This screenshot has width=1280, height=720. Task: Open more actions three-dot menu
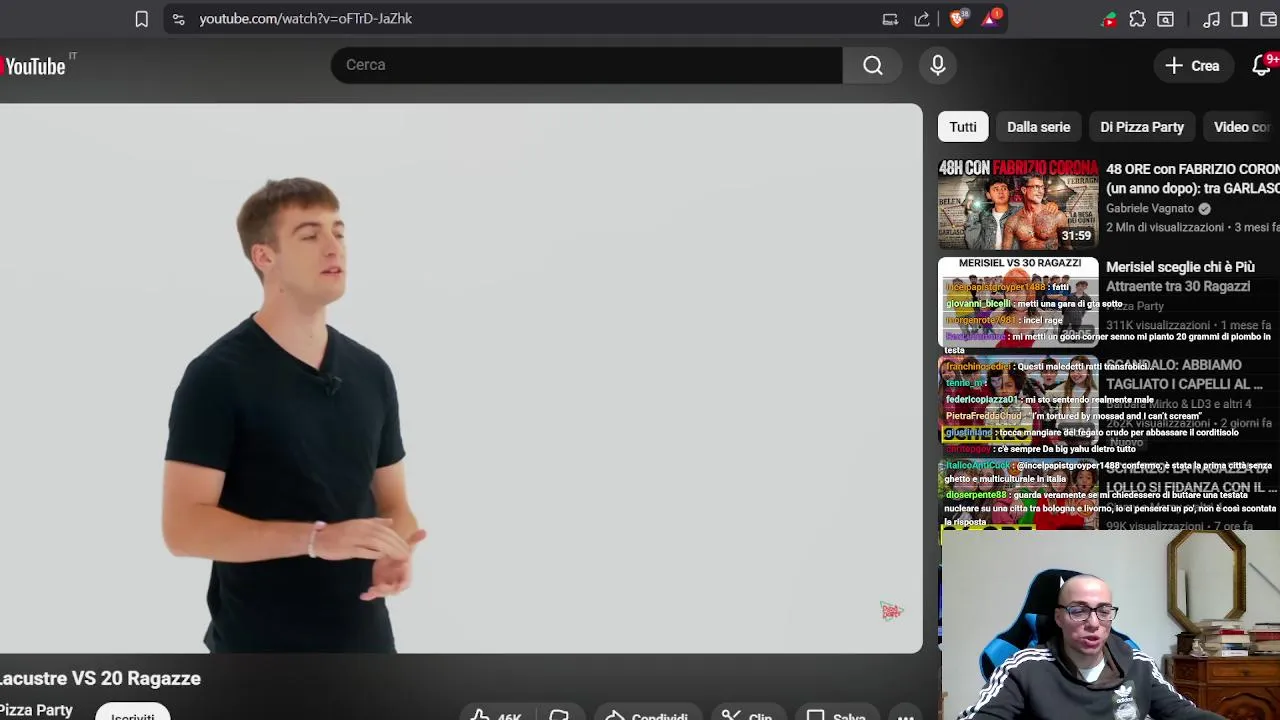point(905,714)
